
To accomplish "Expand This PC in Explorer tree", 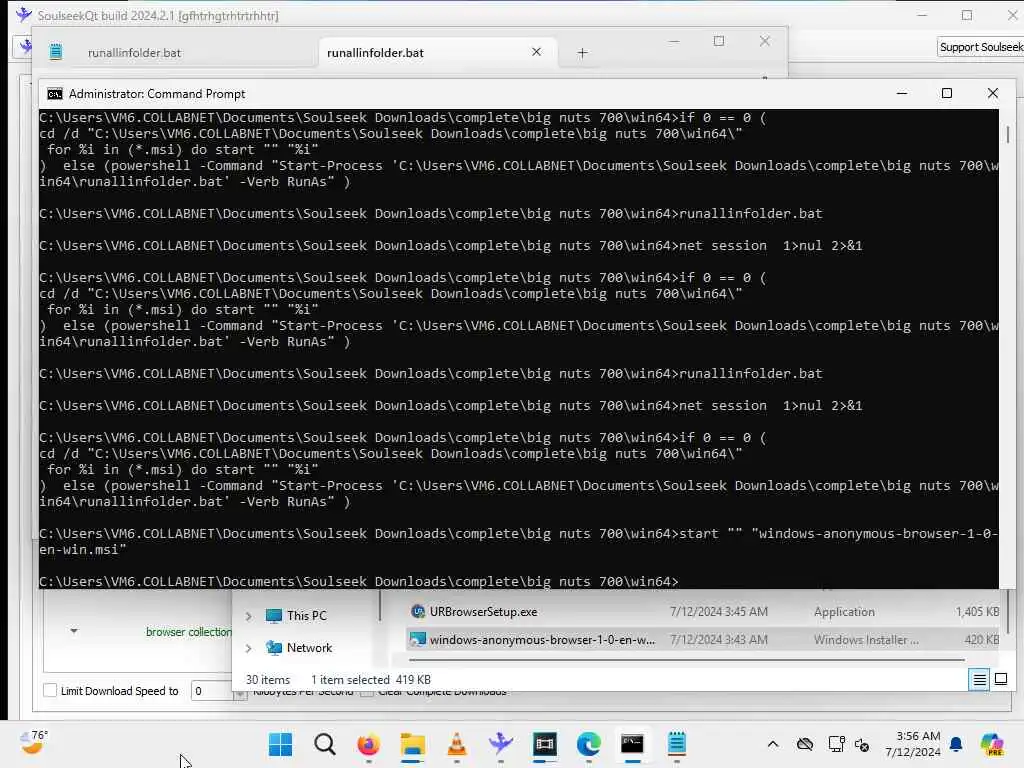I will click(248, 616).
